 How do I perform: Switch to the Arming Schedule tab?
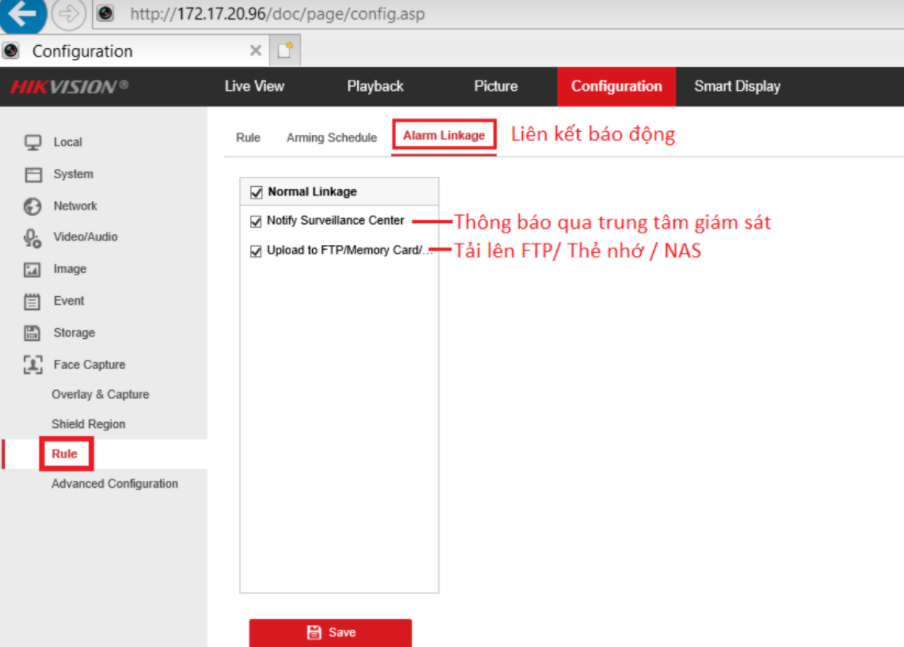click(x=331, y=137)
